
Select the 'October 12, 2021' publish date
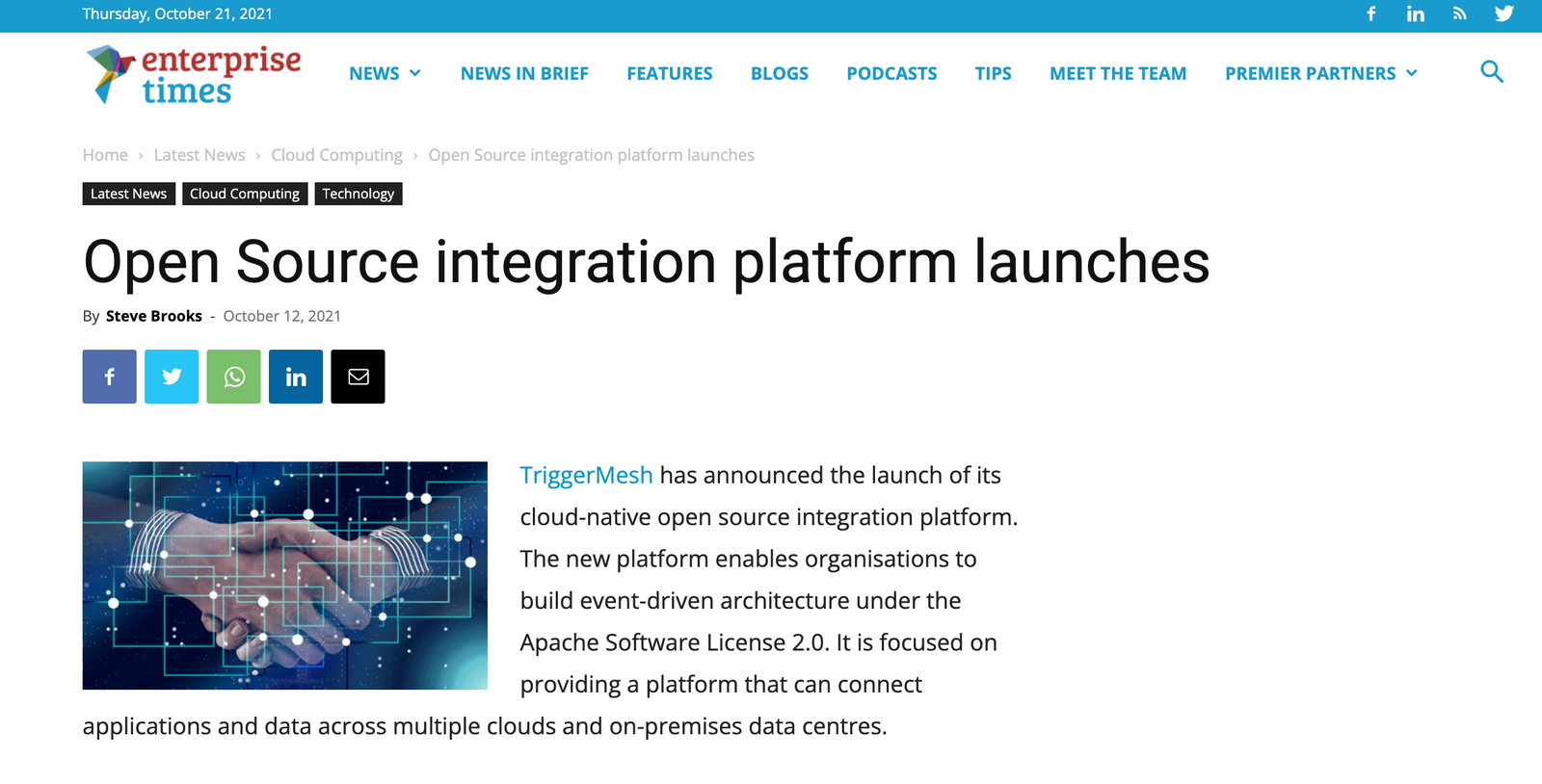click(x=282, y=316)
